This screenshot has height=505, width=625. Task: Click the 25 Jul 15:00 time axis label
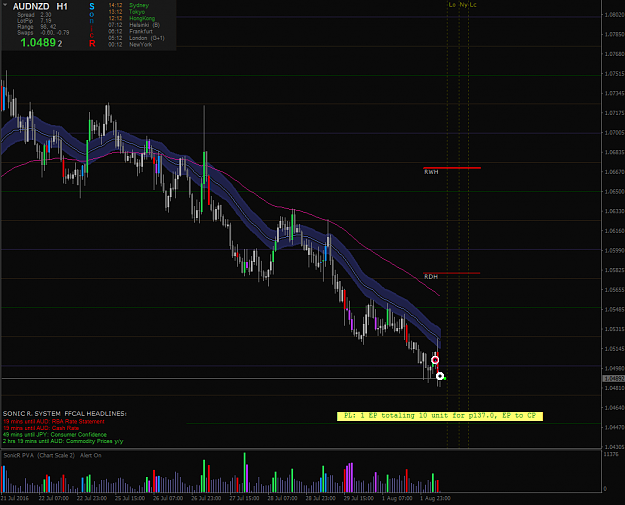[130, 498]
